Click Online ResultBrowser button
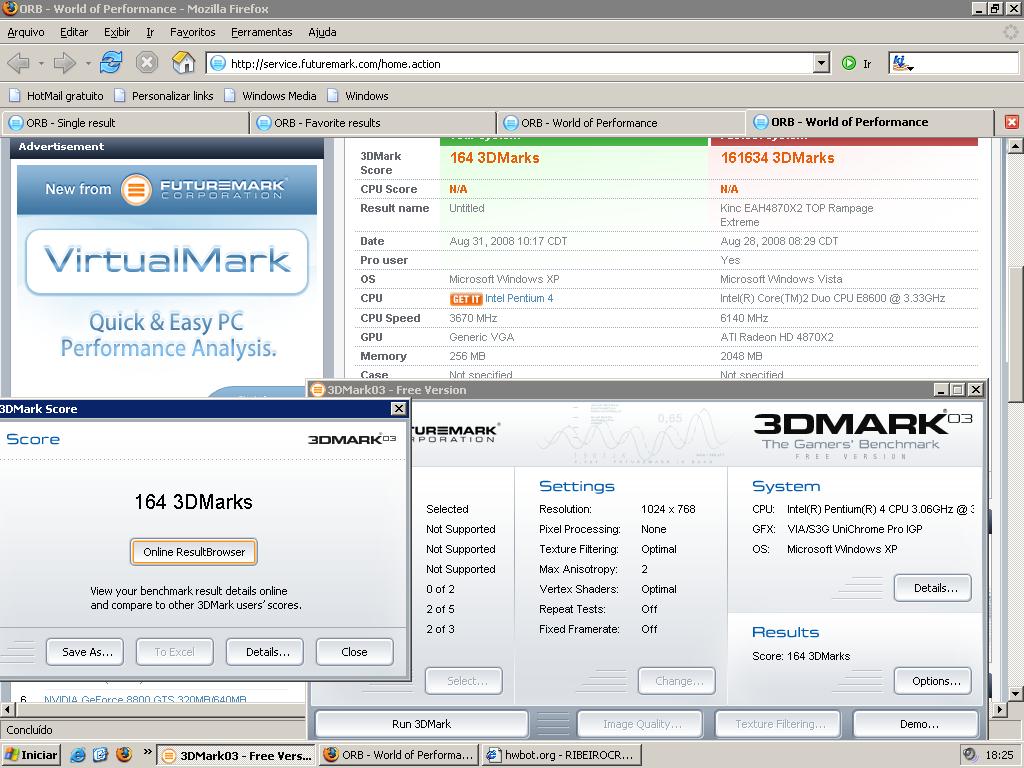 194,552
